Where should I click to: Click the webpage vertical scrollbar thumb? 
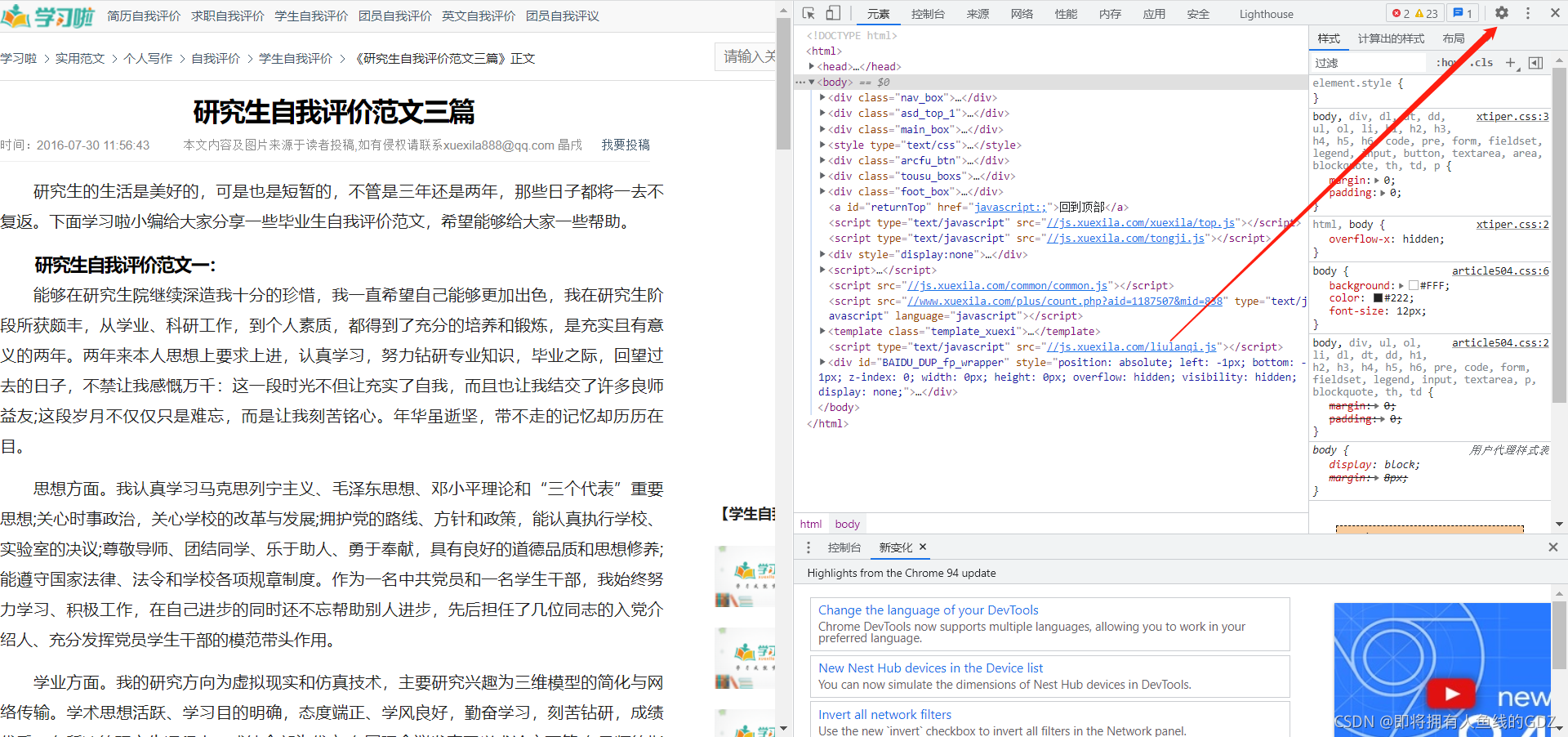783,83
